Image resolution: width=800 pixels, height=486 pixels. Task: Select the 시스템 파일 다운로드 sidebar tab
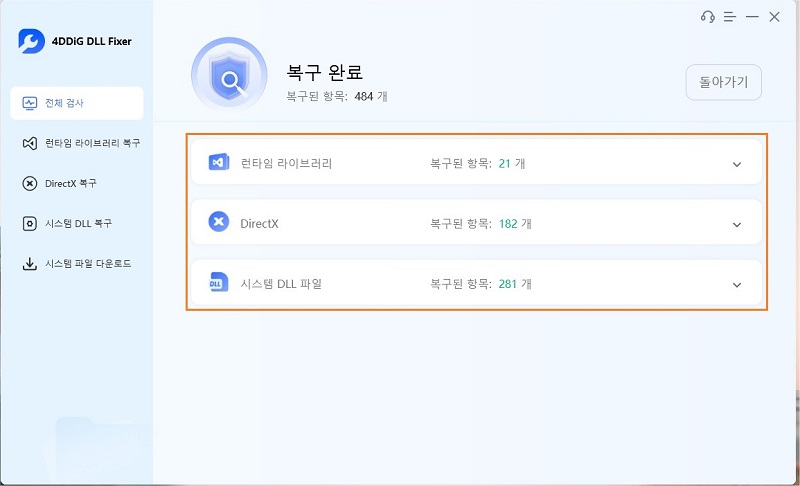pyautogui.click(x=77, y=264)
